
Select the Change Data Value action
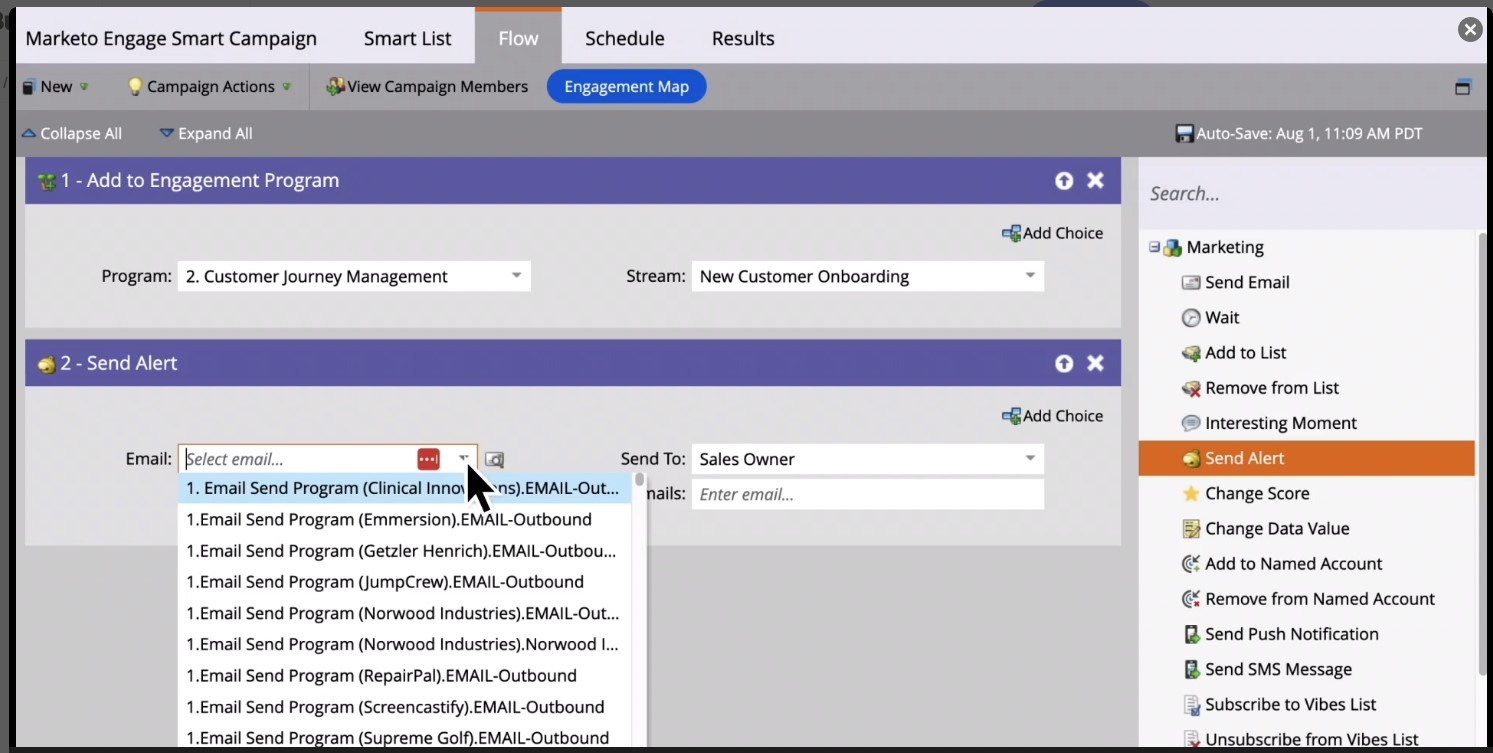coord(1265,529)
